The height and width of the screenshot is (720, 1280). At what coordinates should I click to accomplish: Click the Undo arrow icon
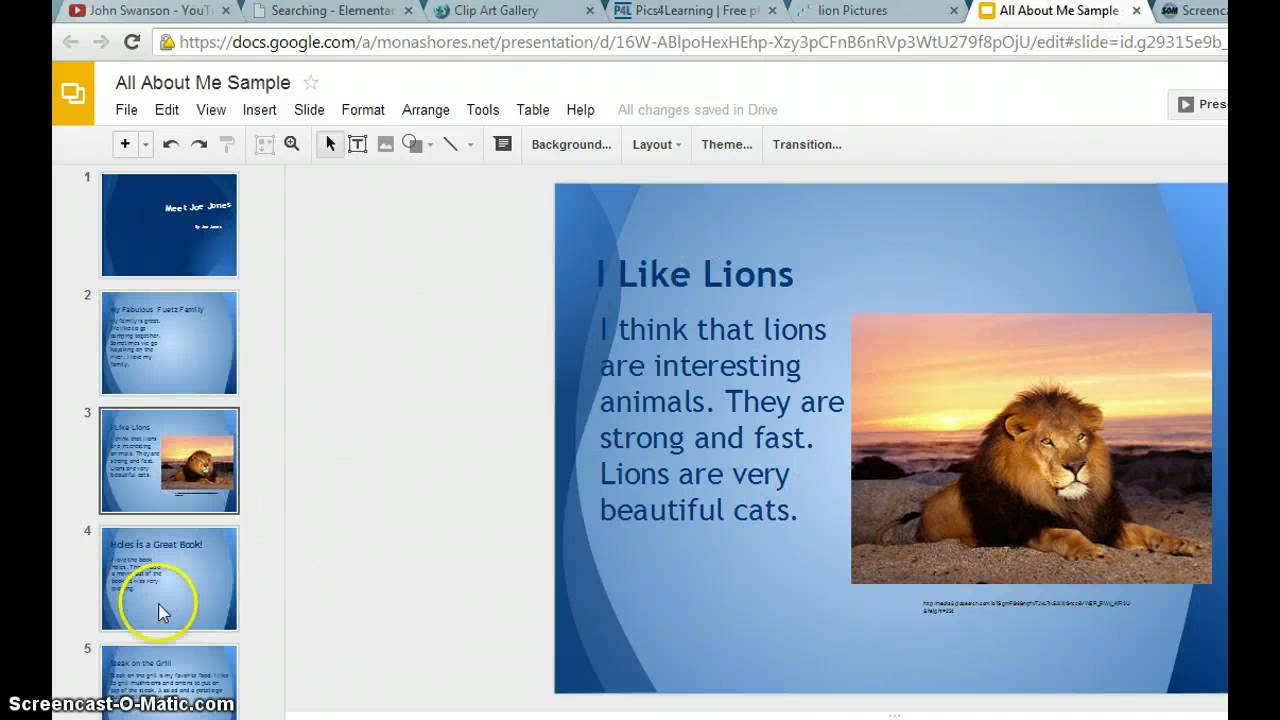coord(171,145)
